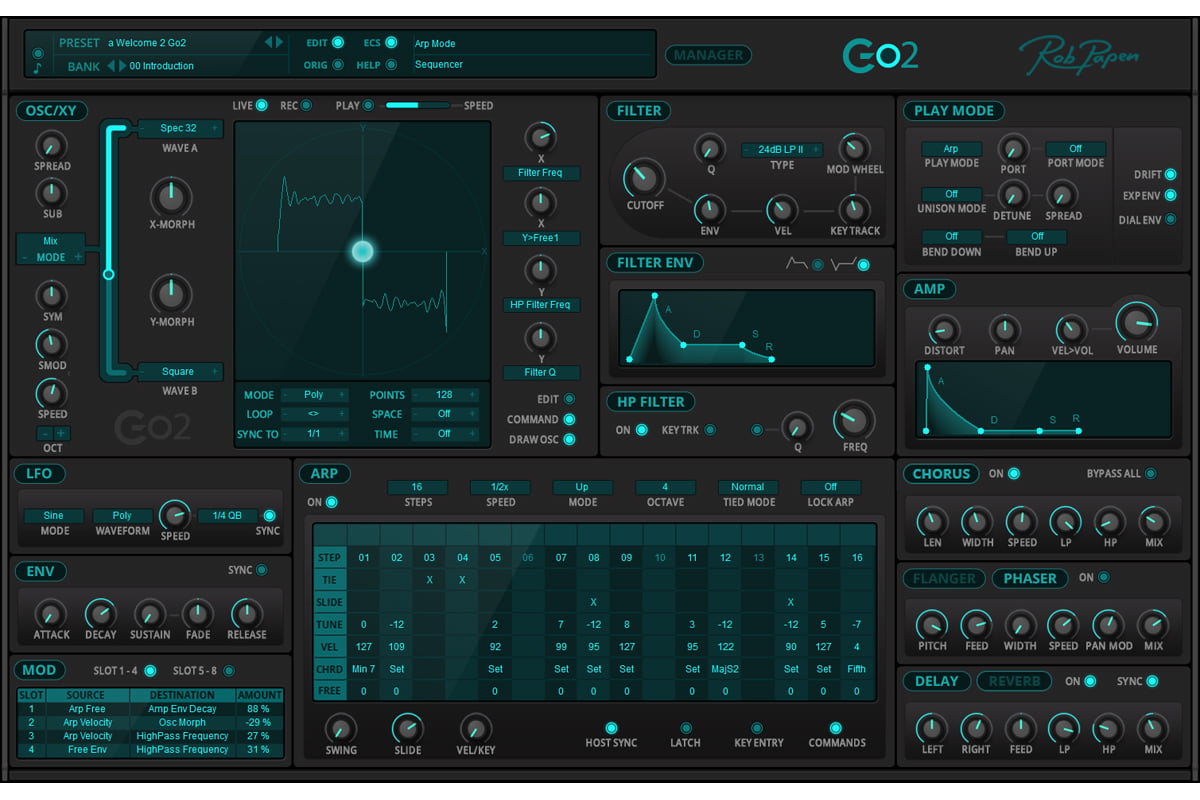Click the Key Track knob in Filter
Viewport: 1200px width, 800px height.
853,209
